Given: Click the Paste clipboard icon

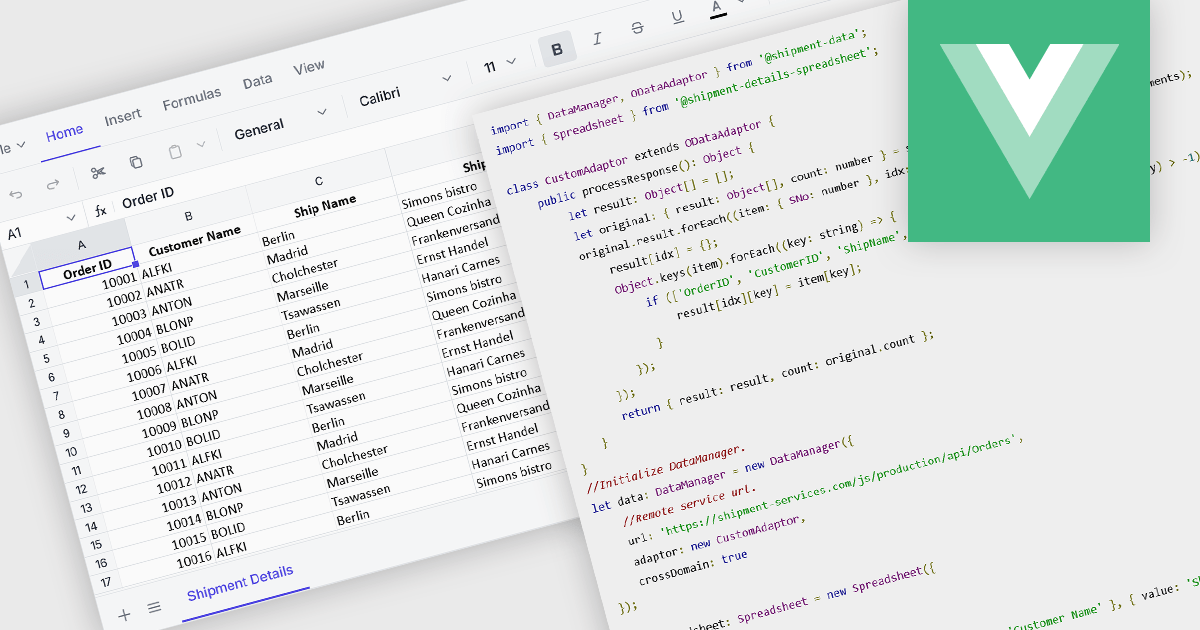Looking at the screenshot, I should coord(175,152).
